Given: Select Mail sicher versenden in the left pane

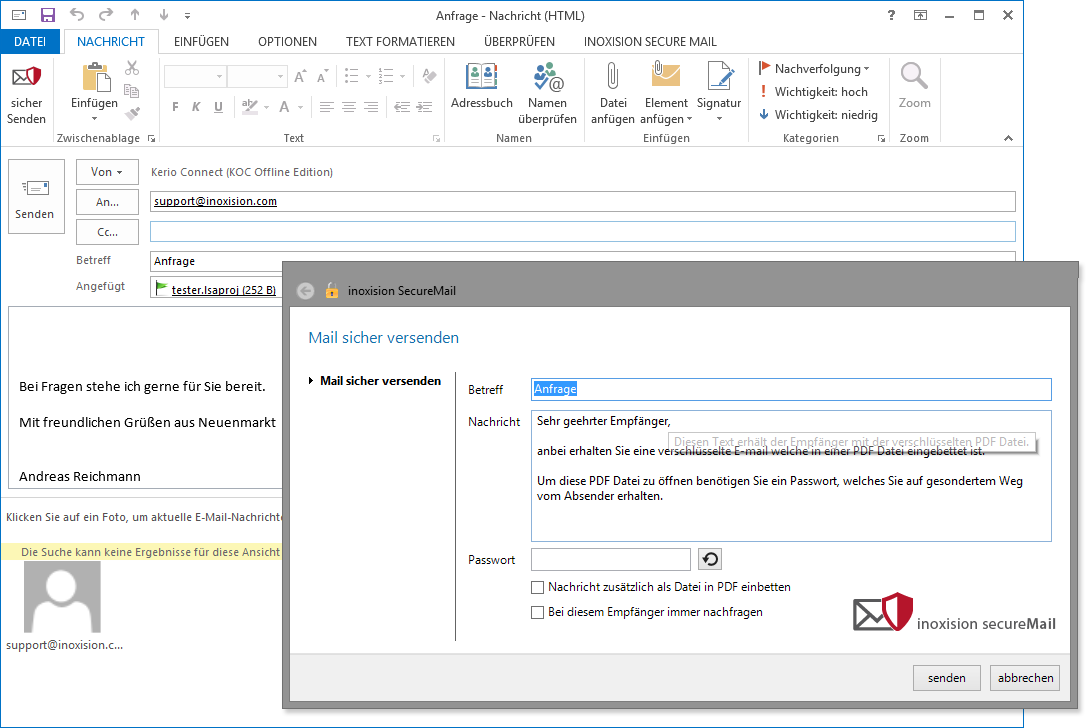Looking at the screenshot, I should tap(380, 381).
